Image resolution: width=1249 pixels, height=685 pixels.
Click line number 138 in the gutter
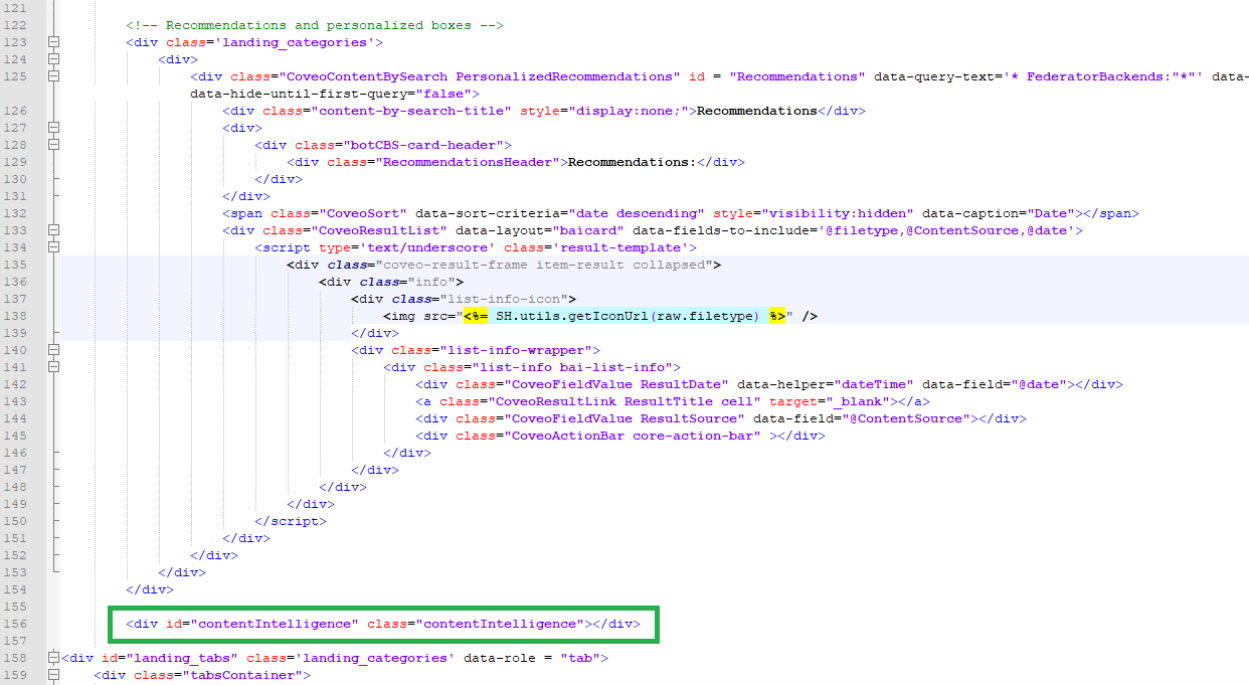pos(16,316)
